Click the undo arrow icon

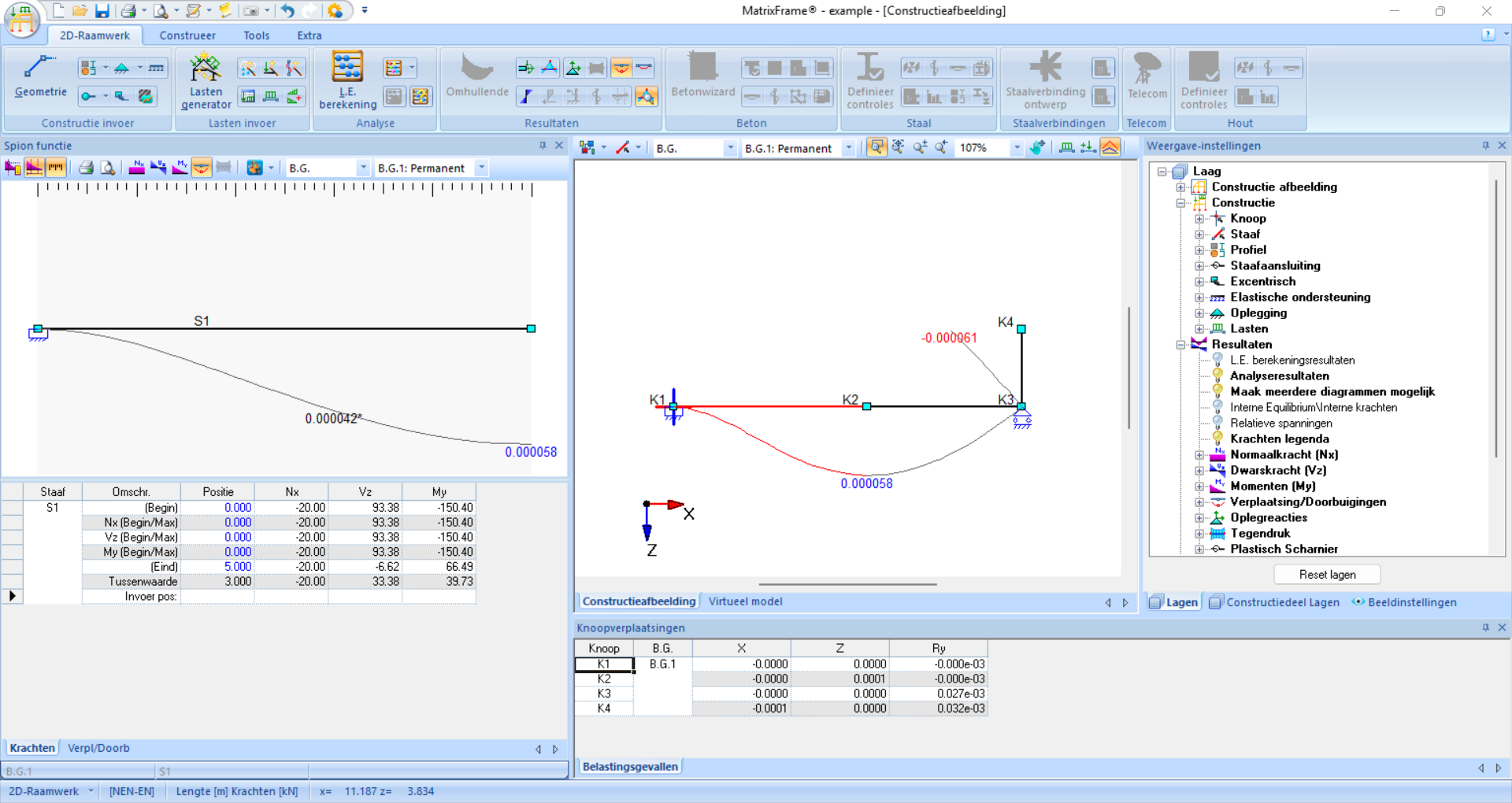coord(287,11)
